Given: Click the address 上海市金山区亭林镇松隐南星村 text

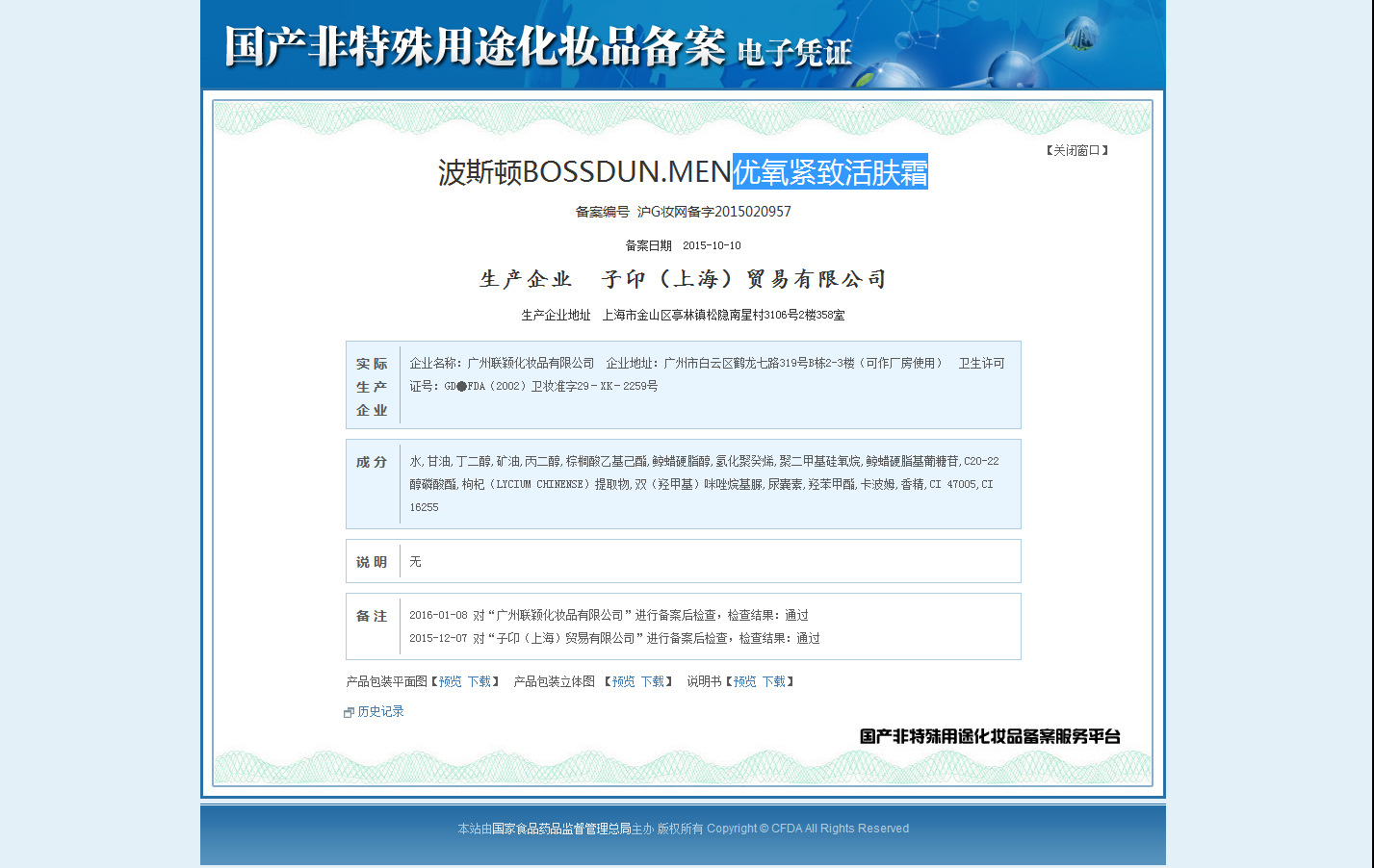Looking at the screenshot, I should [x=683, y=316].
